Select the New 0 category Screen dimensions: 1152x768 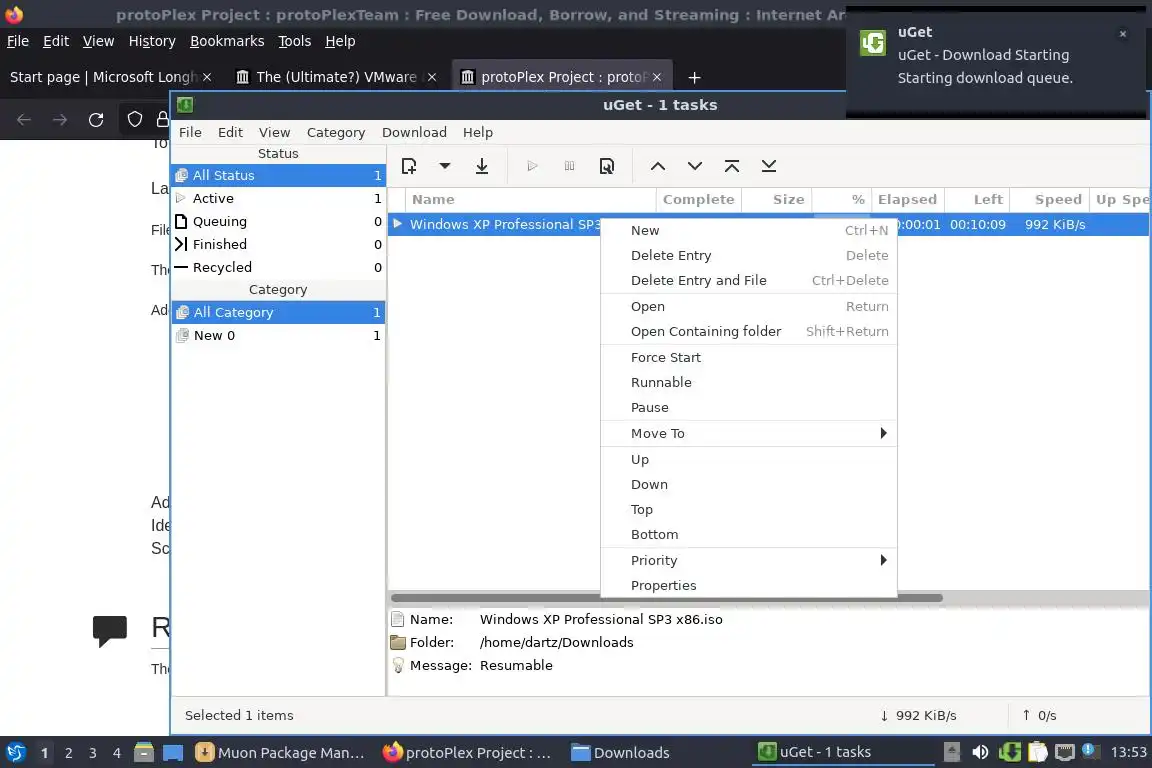278,335
